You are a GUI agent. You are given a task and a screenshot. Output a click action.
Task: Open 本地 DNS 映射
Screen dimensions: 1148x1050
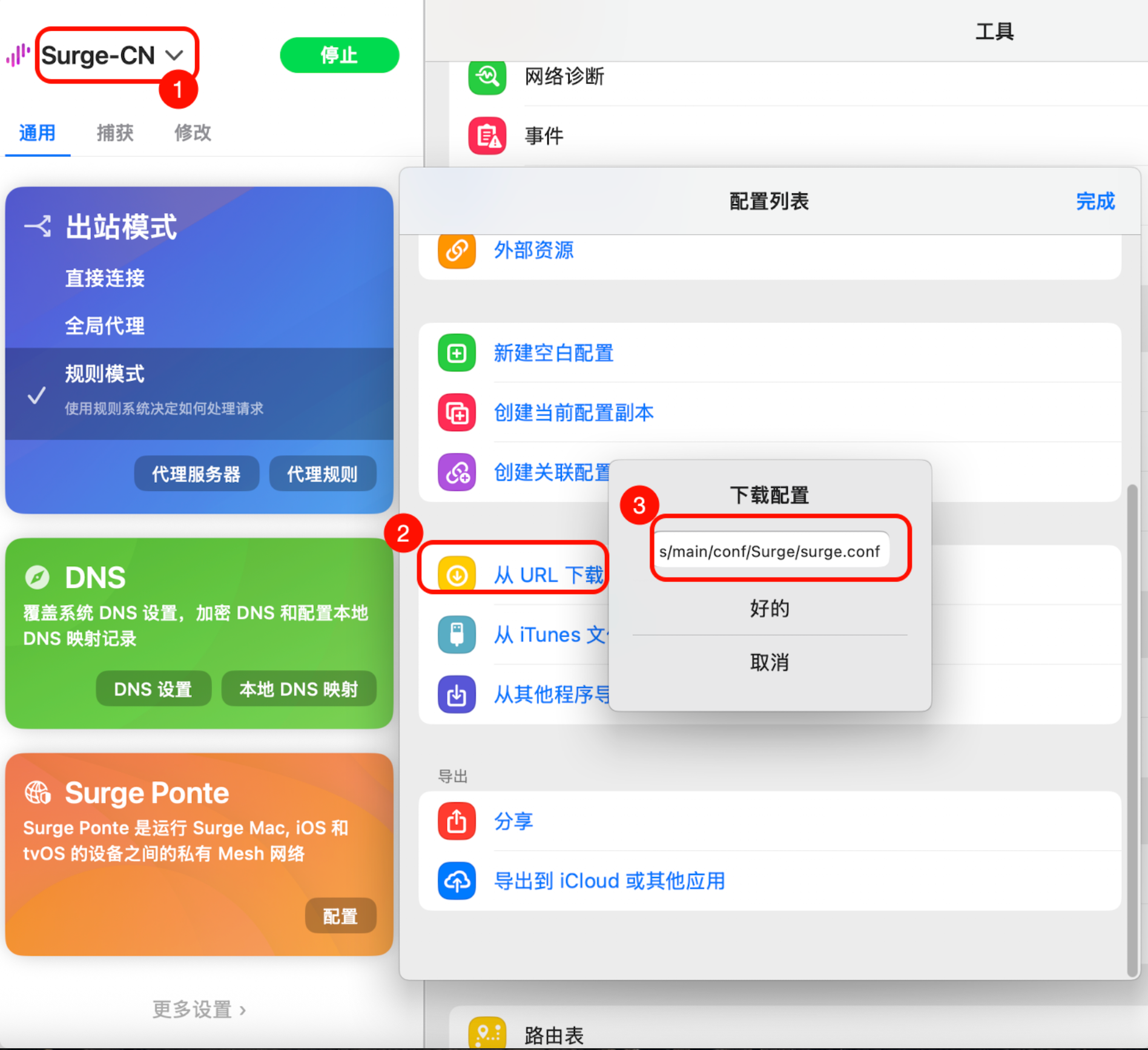click(299, 688)
